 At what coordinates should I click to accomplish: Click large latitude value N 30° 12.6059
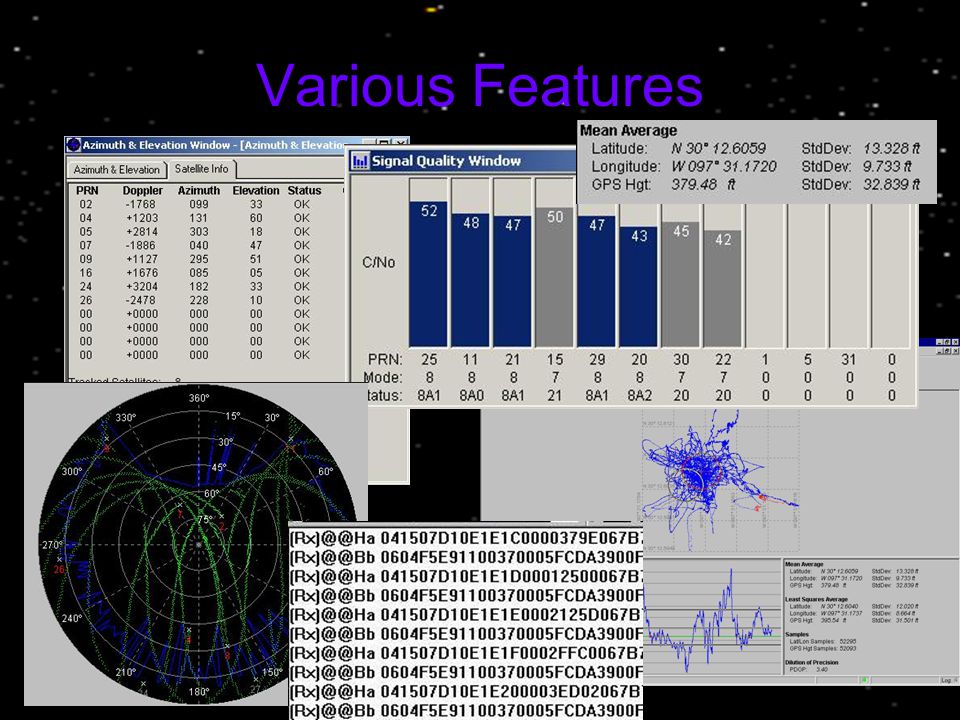point(719,148)
